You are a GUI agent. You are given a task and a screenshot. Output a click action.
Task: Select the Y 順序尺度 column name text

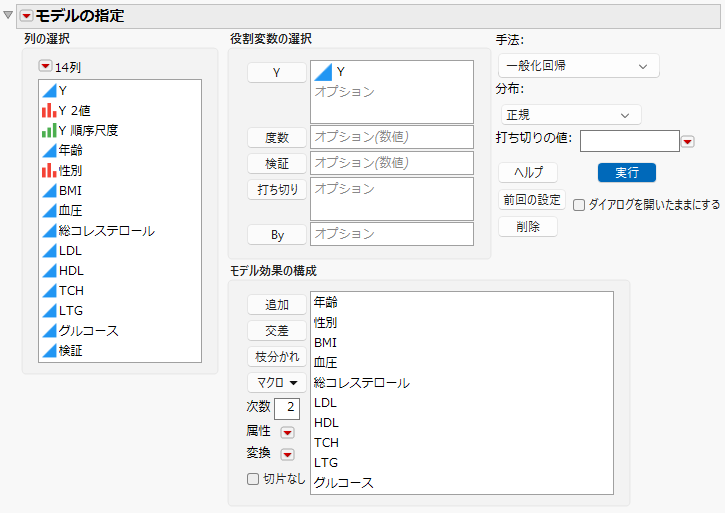pyautogui.click(x=88, y=130)
